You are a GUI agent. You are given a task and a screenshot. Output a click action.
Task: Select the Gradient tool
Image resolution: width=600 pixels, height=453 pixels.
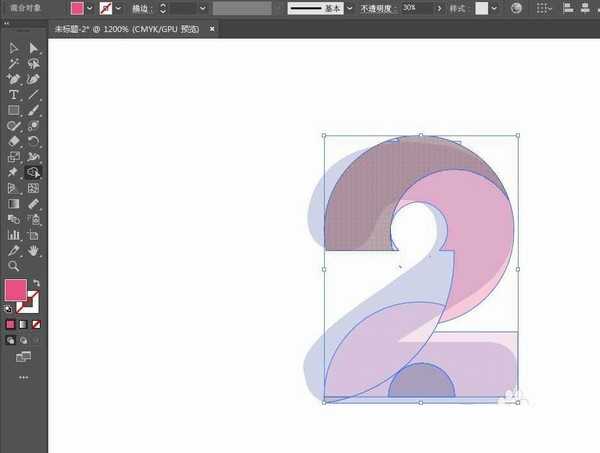(14, 203)
